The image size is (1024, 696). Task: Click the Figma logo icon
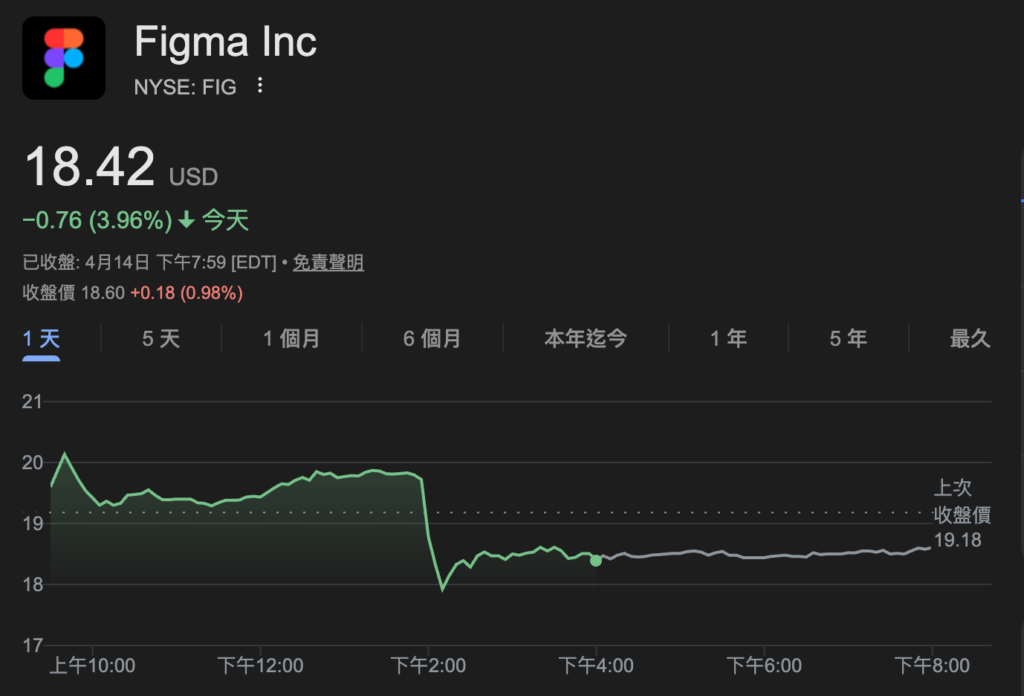(x=64, y=58)
